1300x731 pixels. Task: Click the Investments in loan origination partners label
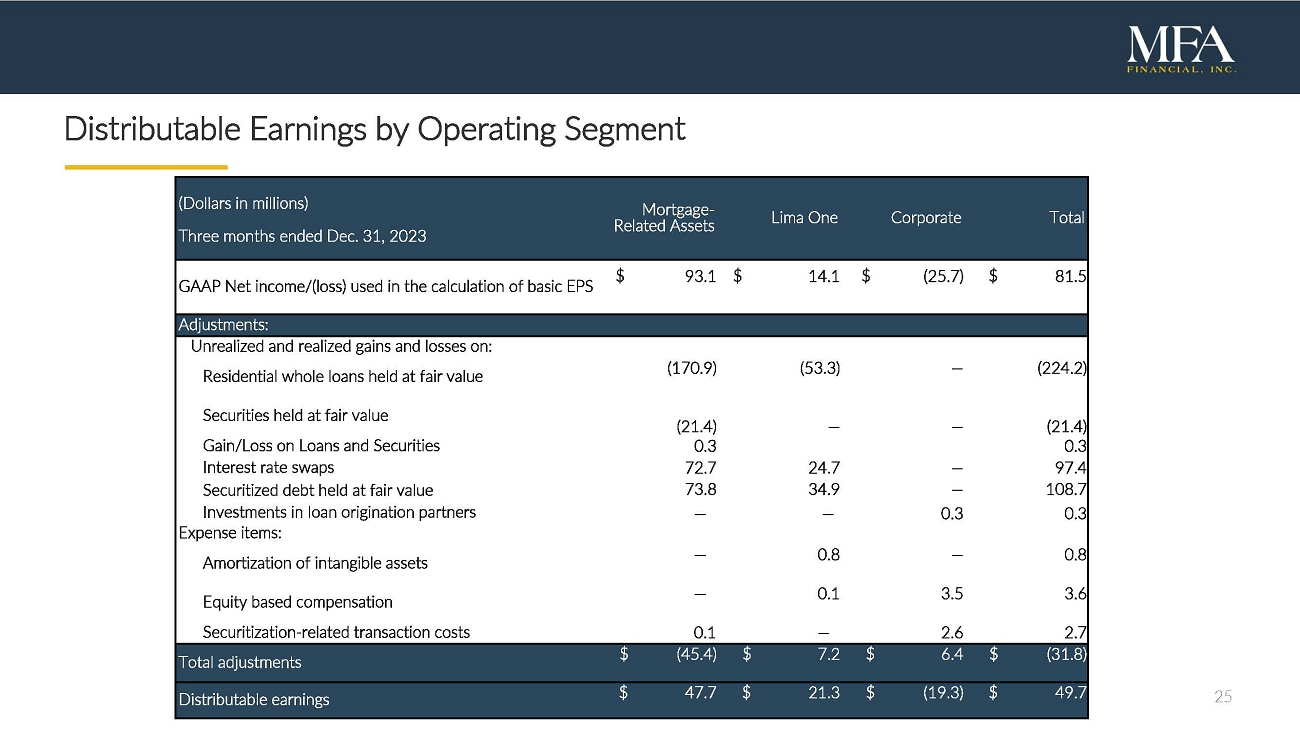(339, 512)
